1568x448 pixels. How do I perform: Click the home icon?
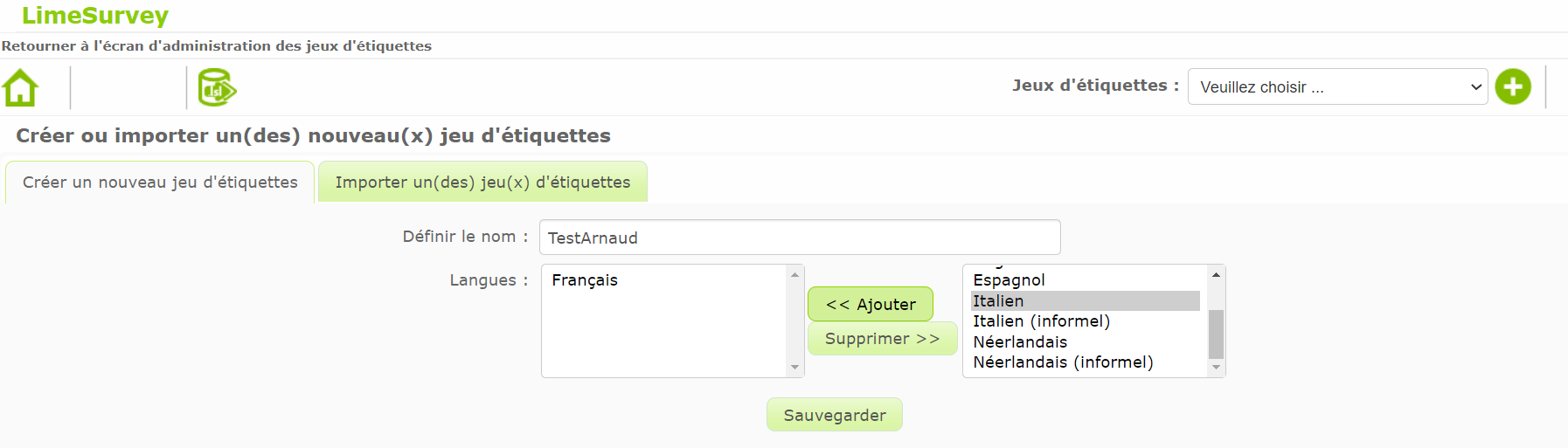coord(21,88)
